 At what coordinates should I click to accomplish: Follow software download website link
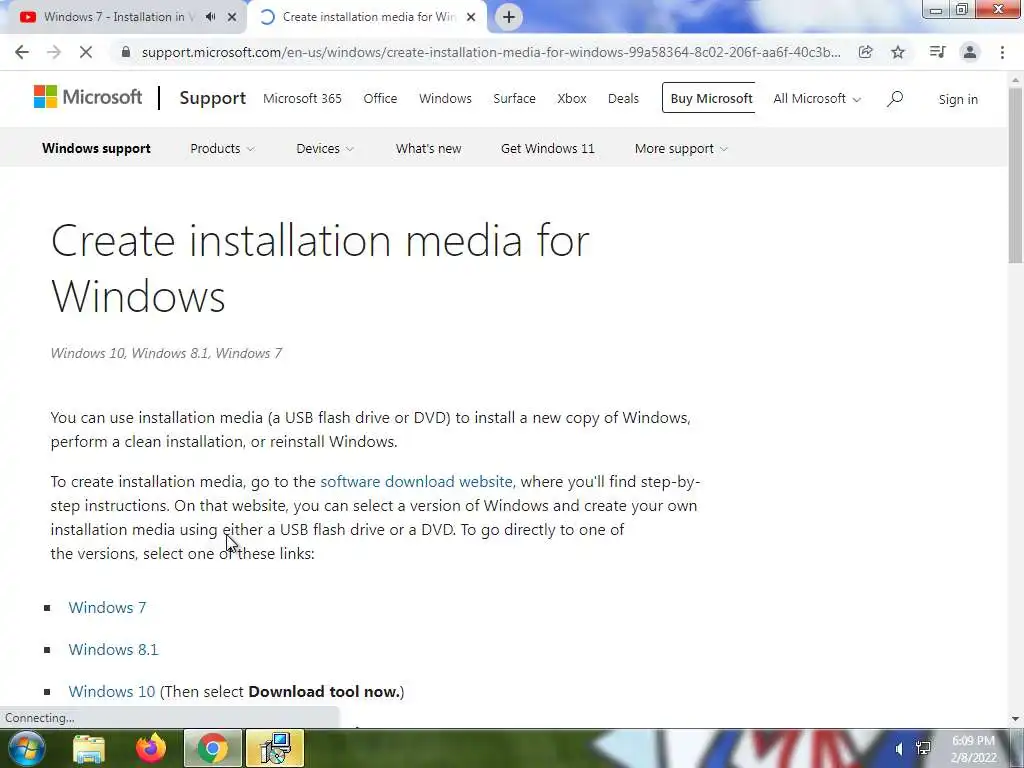pos(418,482)
